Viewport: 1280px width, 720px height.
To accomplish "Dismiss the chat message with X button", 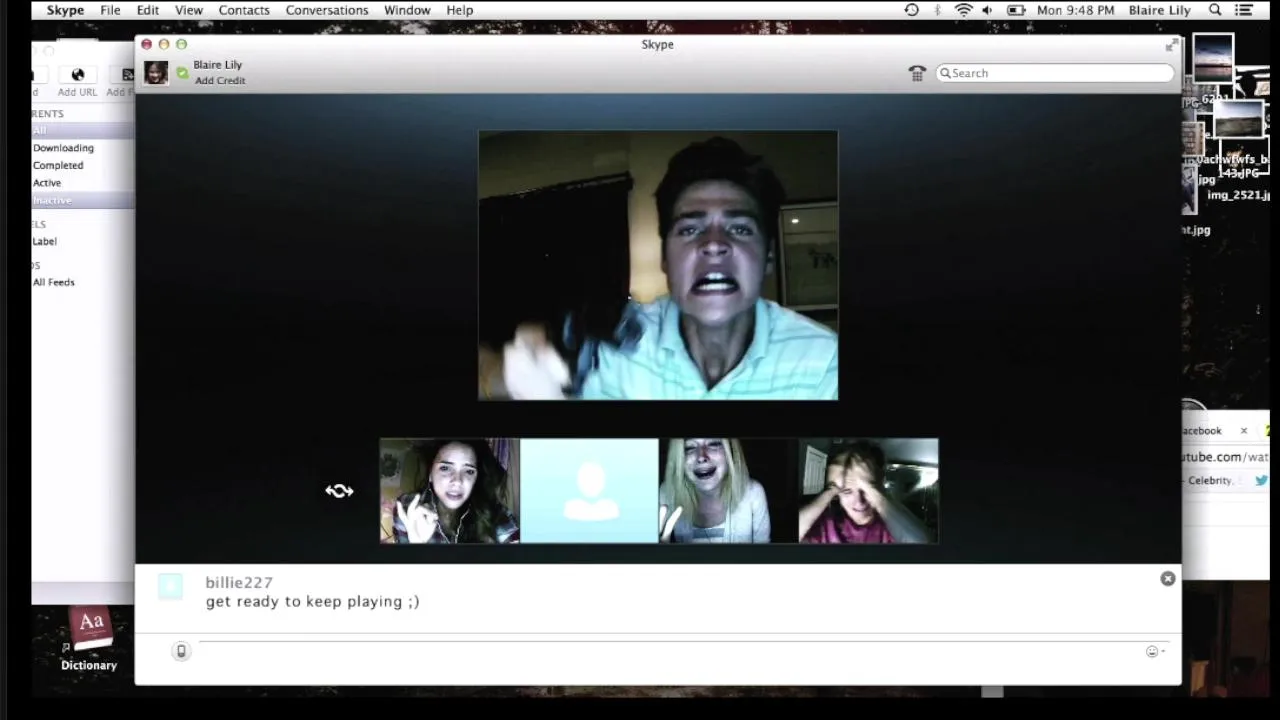I will (1167, 579).
